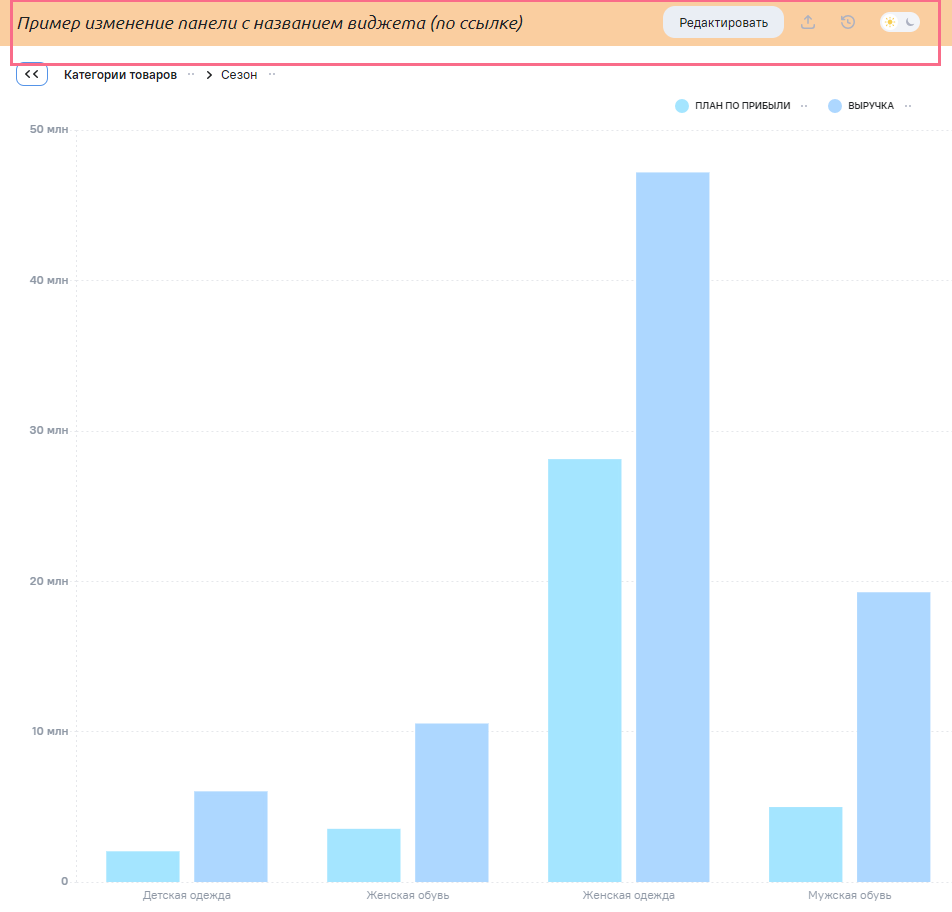Switch to dark theme using moon icon

click(910, 22)
